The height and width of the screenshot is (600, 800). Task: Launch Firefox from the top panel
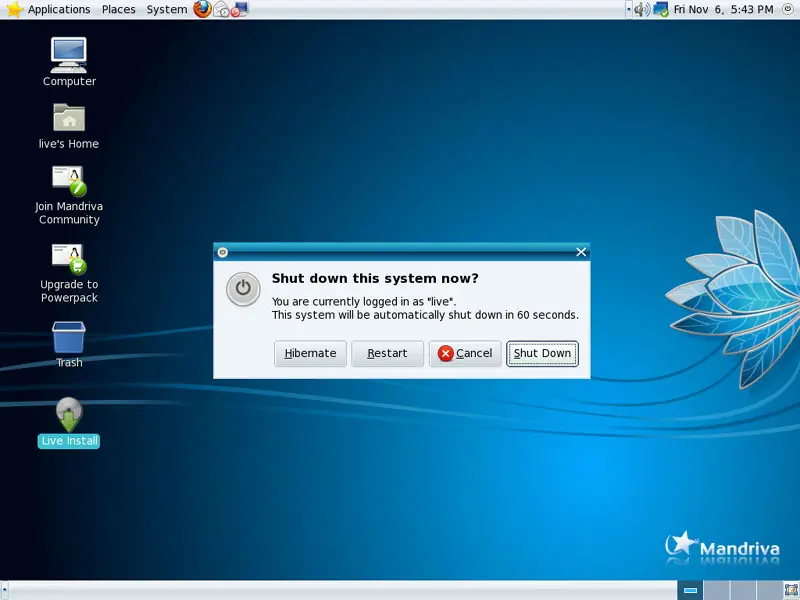[x=202, y=9]
